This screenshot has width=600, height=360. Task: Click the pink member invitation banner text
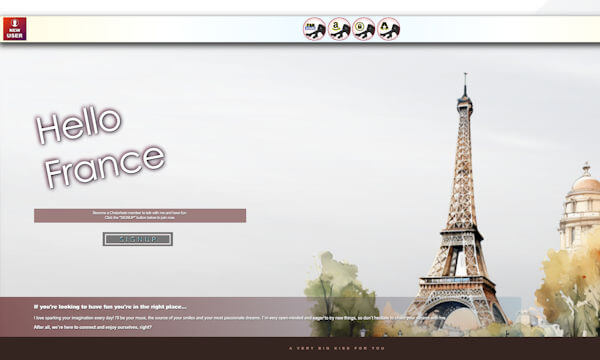[x=140, y=215]
